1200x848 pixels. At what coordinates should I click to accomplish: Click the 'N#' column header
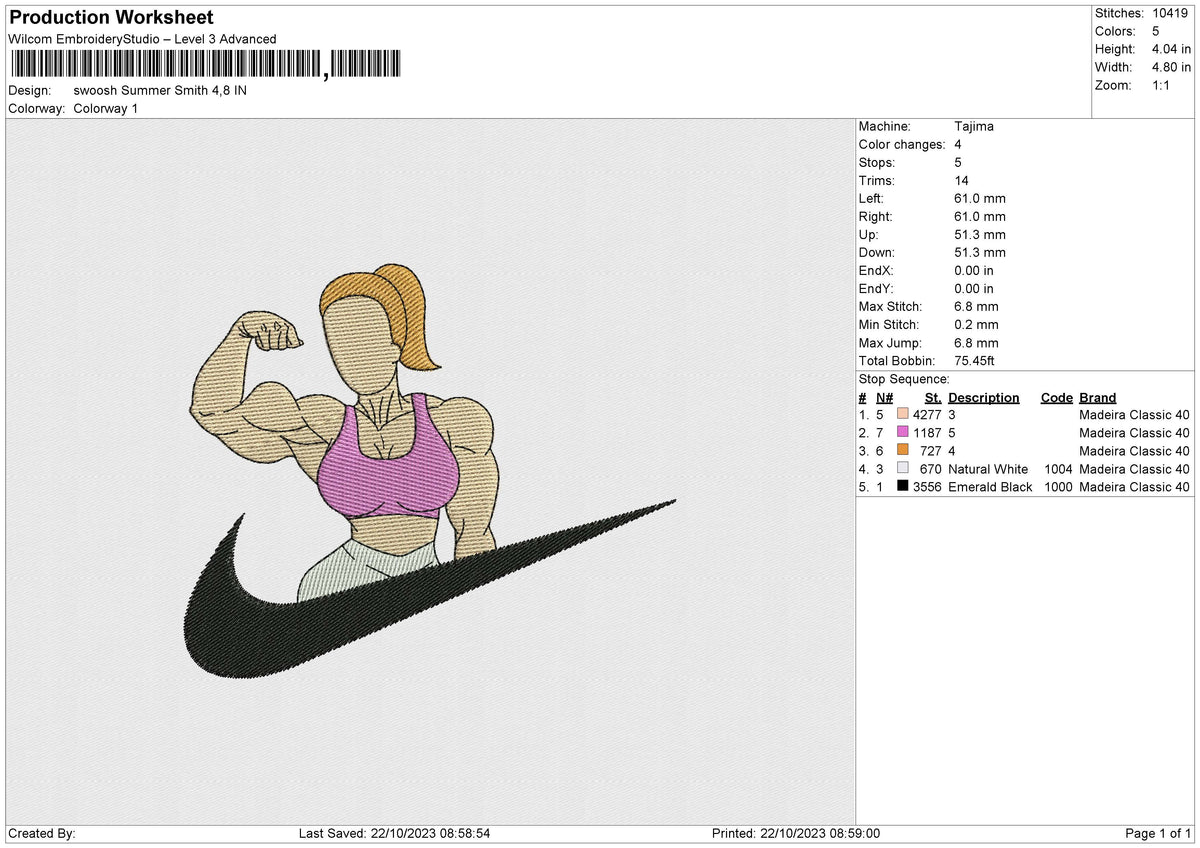[884, 397]
